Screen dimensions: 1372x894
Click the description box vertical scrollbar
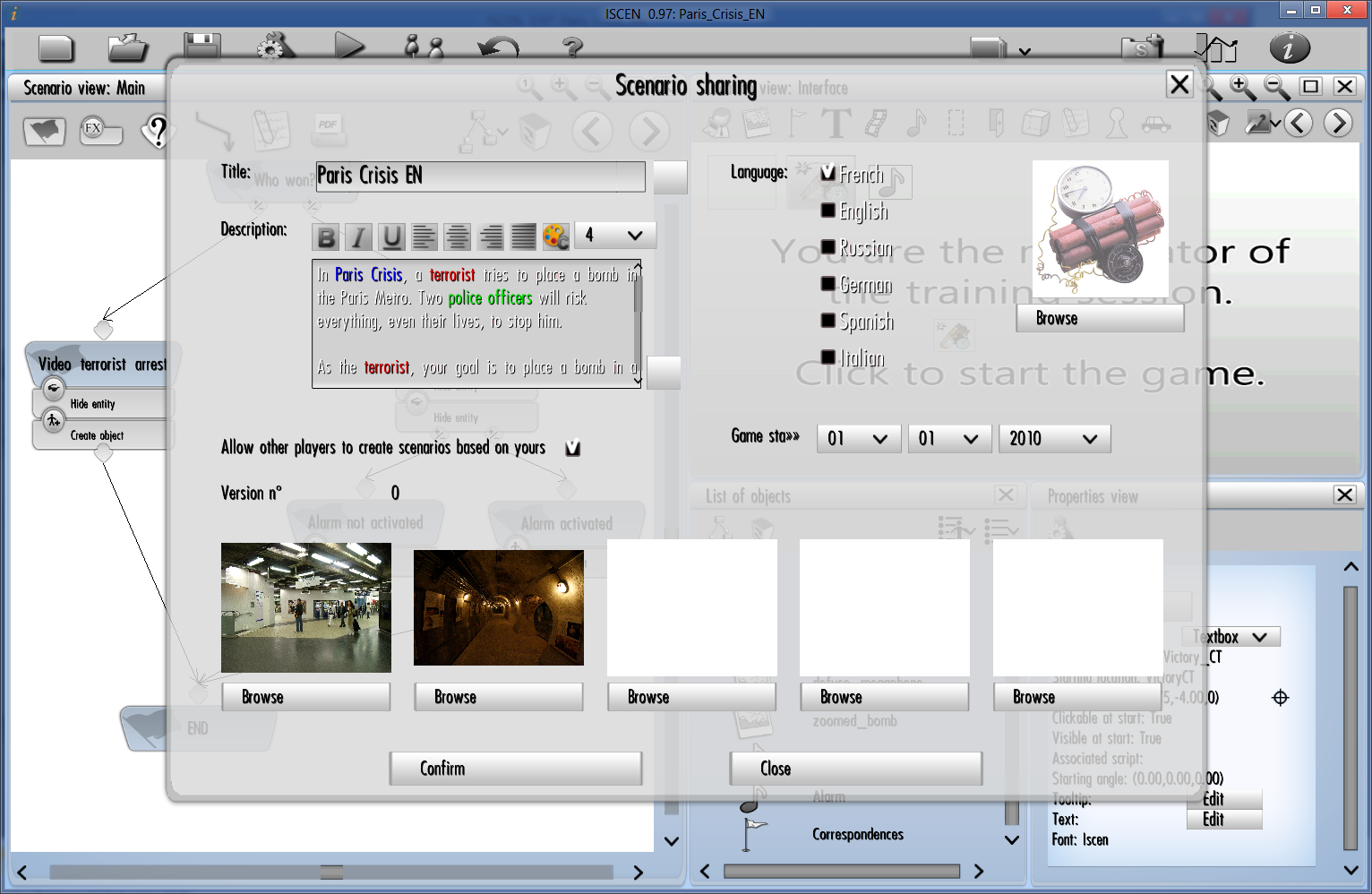(x=638, y=323)
